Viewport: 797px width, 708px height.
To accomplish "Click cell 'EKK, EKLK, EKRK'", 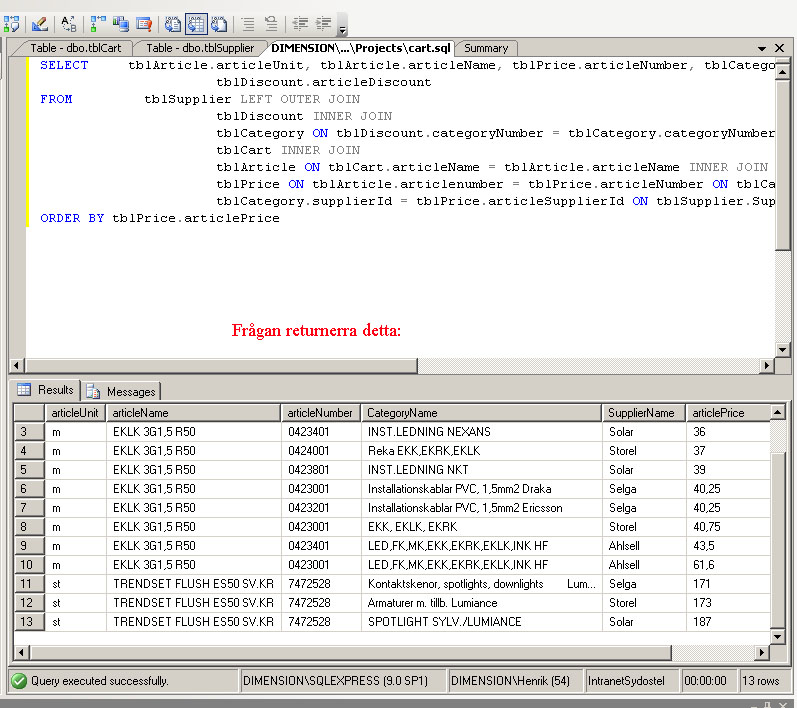I will [481, 527].
